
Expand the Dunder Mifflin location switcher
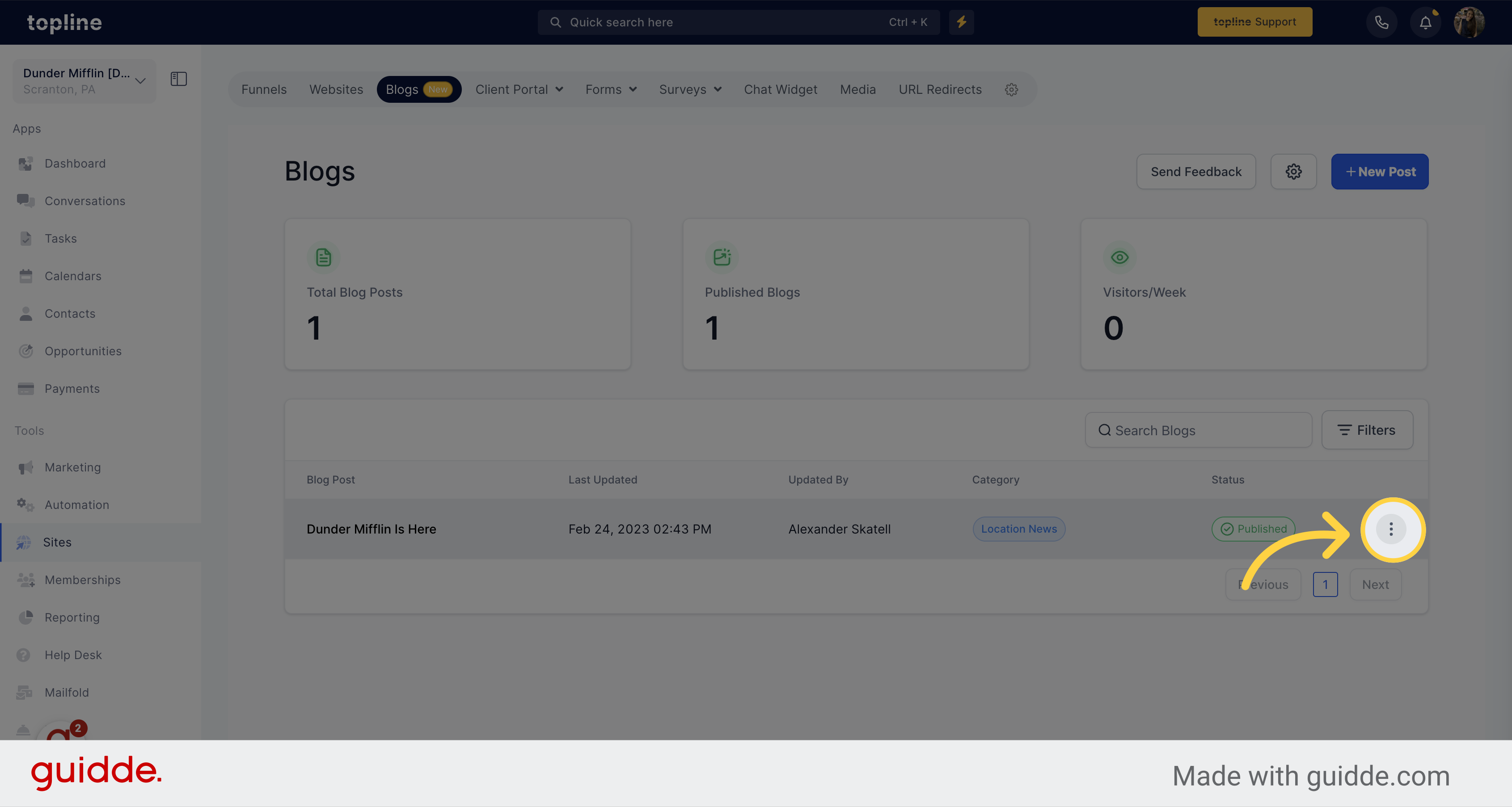tap(84, 81)
